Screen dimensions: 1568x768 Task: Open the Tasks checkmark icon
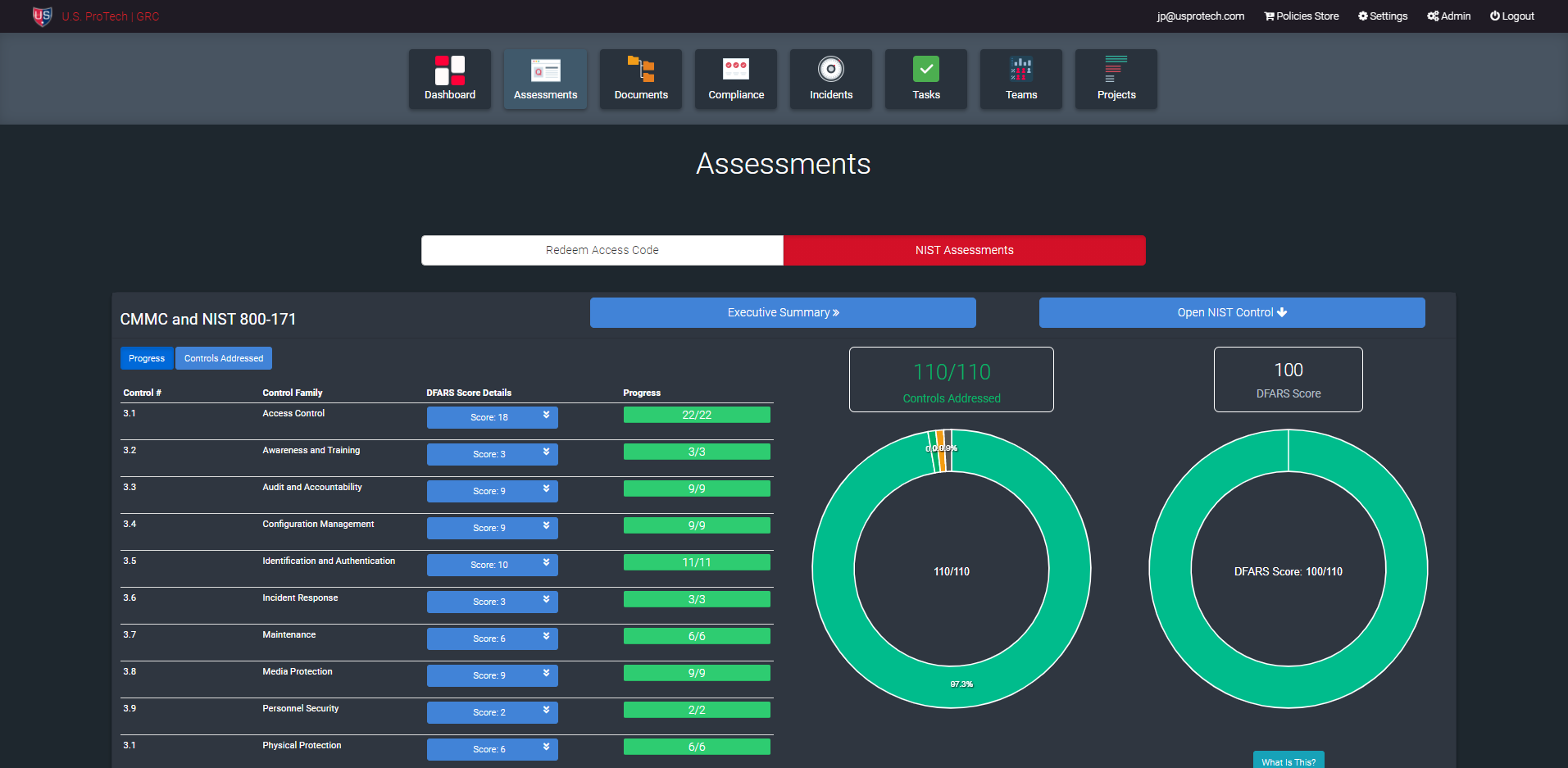tap(926, 69)
